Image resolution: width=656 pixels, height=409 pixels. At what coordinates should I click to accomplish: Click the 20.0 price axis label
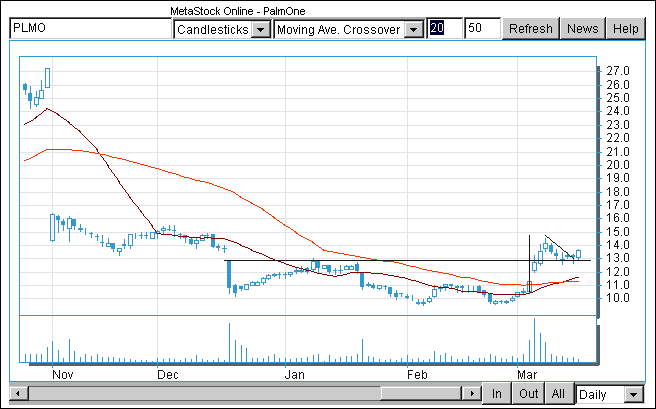[x=618, y=165]
